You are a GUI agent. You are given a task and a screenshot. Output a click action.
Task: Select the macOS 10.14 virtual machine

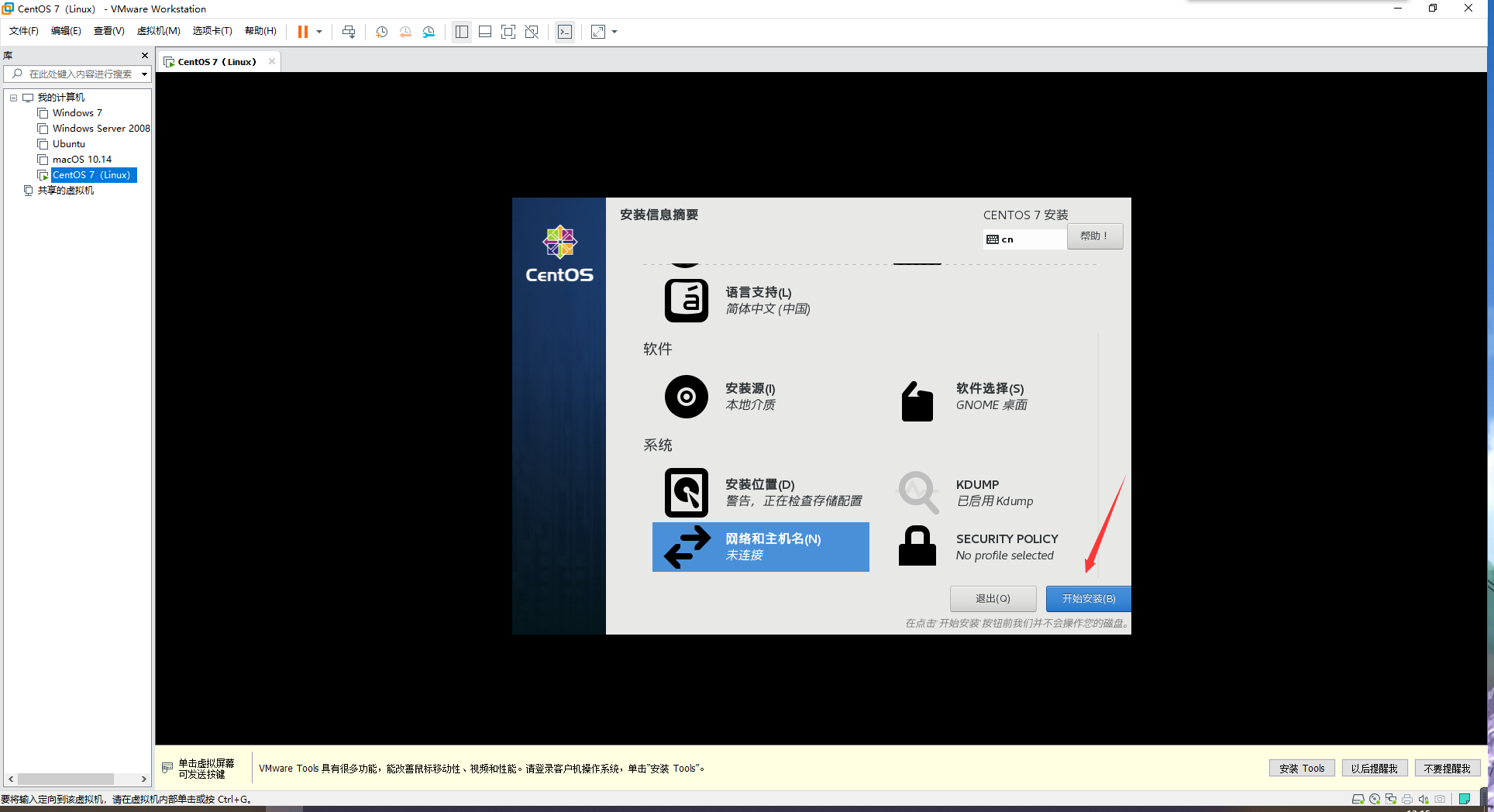click(82, 160)
